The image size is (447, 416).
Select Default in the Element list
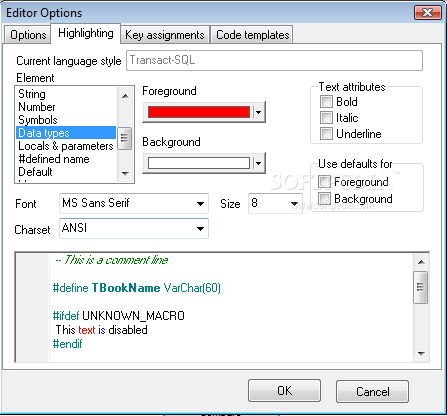point(66,172)
